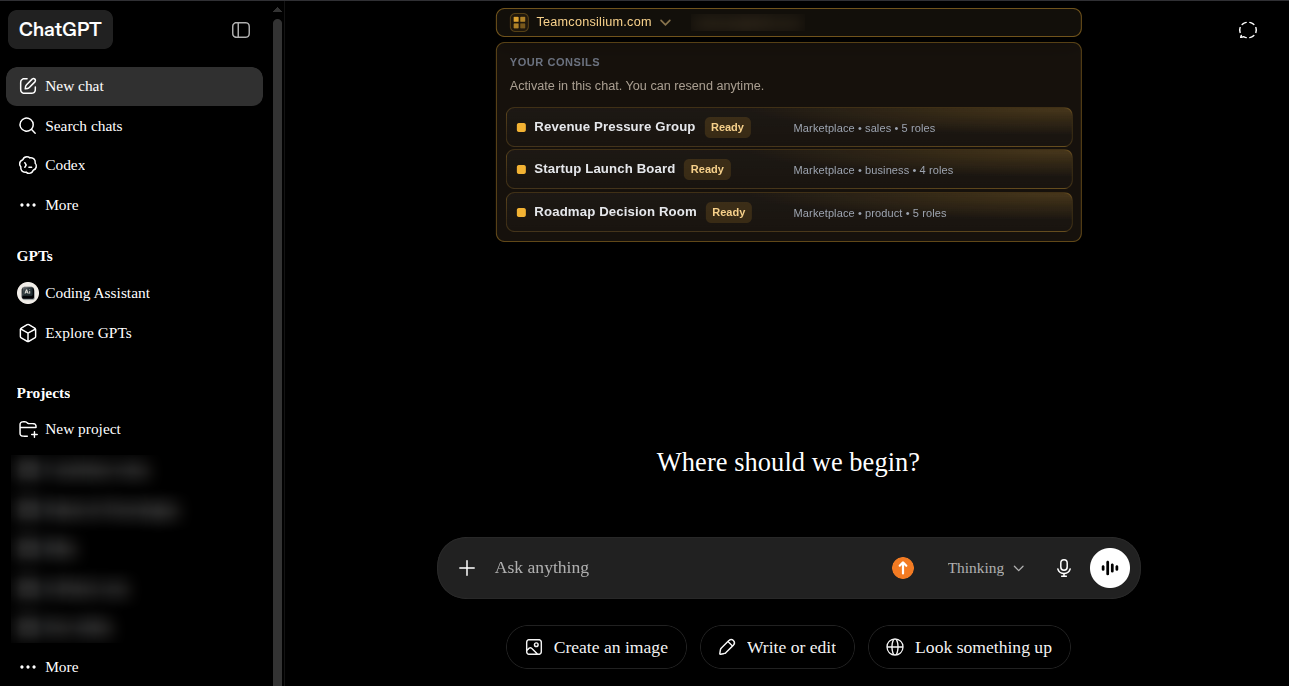The width and height of the screenshot is (1289, 686).
Task: Click Ready badge of Roadmap Decision Room
Action: [728, 212]
